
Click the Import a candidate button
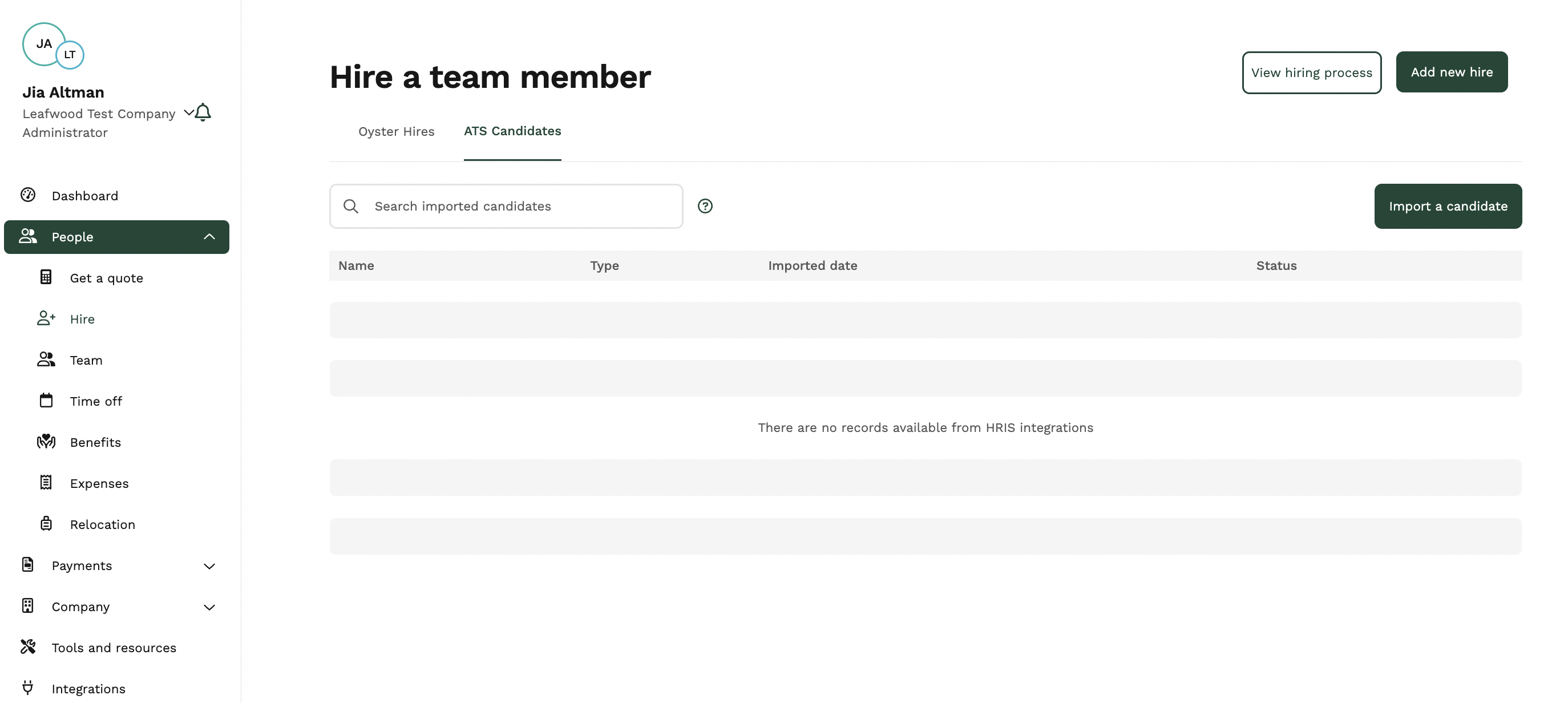(1448, 207)
